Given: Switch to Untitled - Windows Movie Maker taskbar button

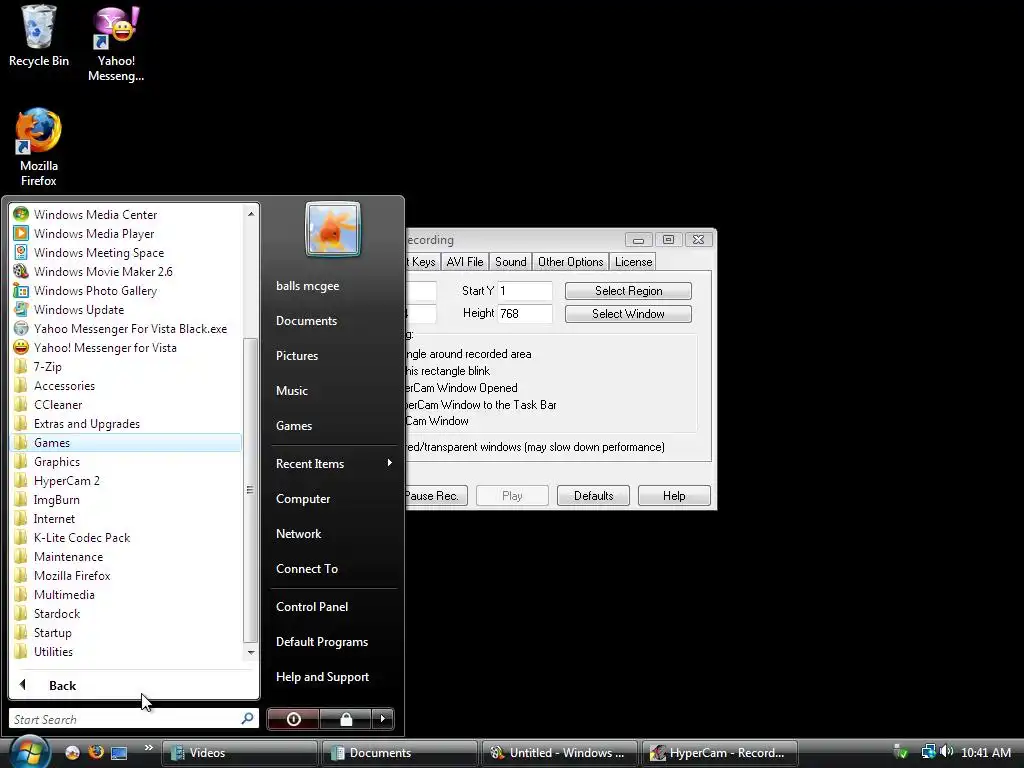Looking at the screenshot, I should coord(559,752).
